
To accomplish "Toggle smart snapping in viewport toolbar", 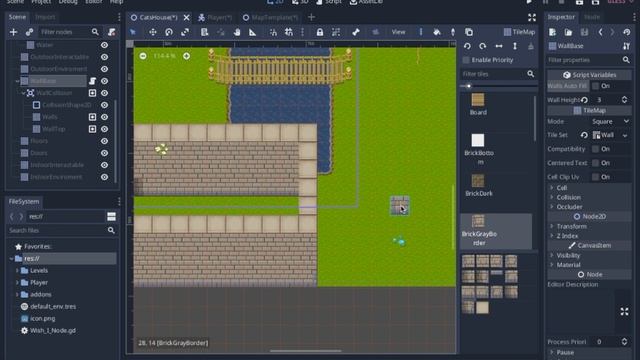I will [273, 32].
